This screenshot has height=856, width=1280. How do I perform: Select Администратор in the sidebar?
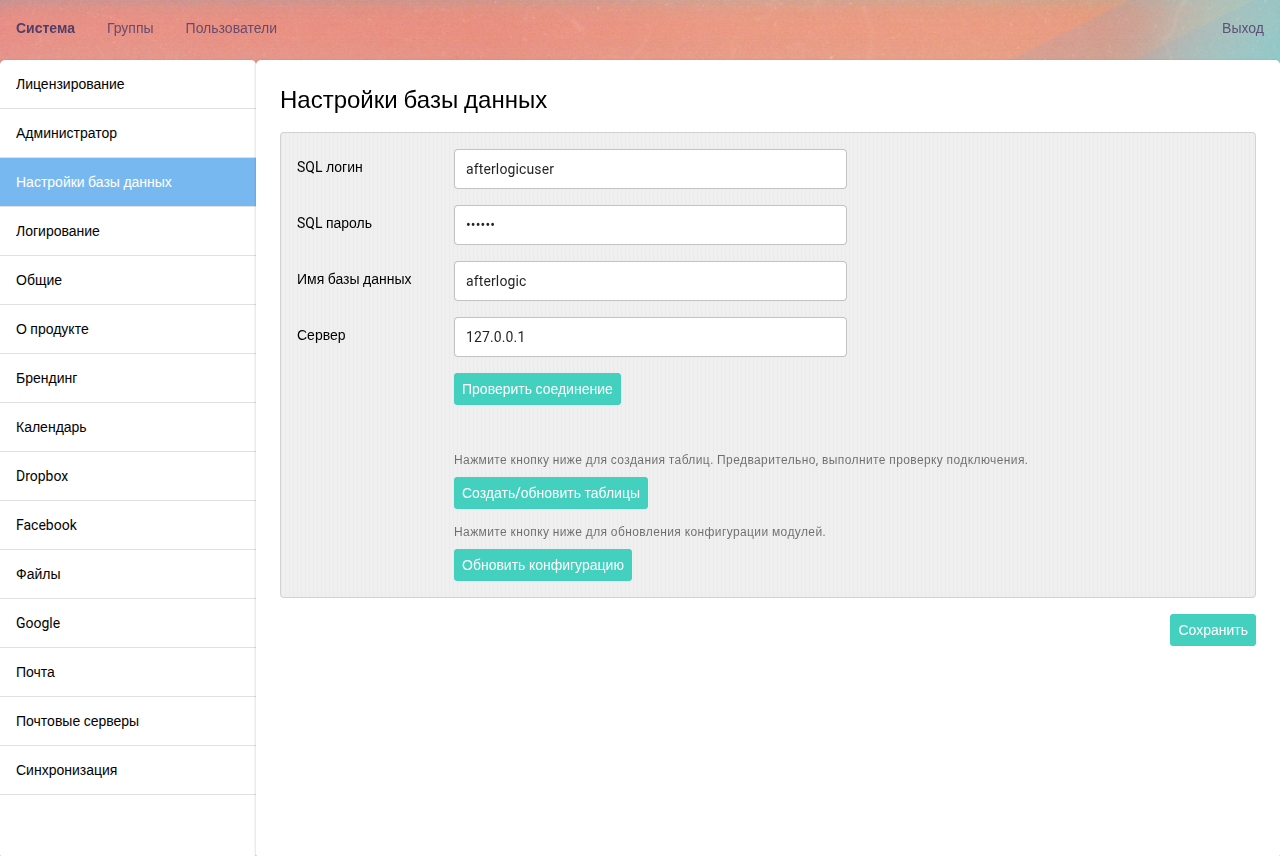tap(66, 133)
